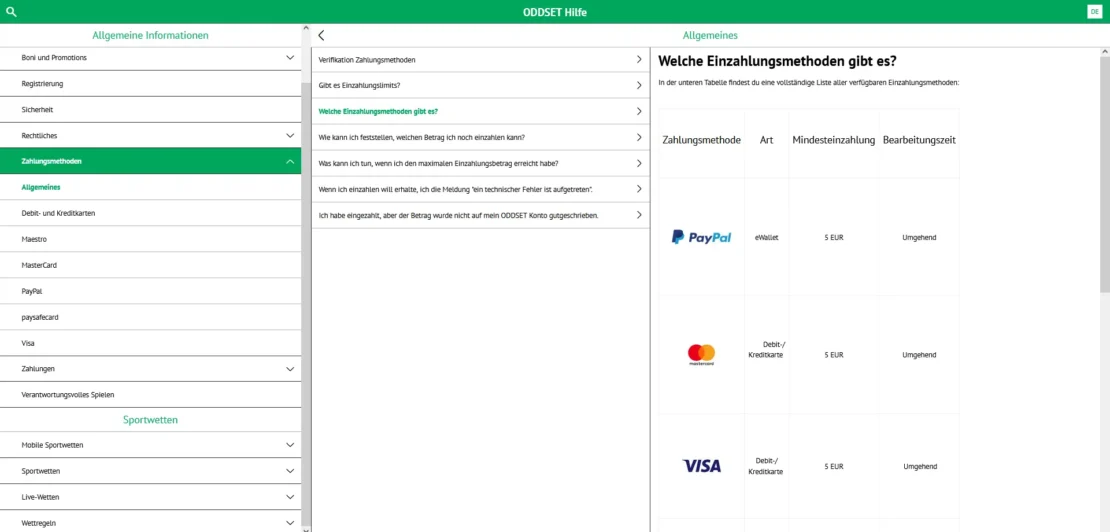Click the Mastercard logo in the table
Viewport: 1110px width, 532px height.
point(702,354)
